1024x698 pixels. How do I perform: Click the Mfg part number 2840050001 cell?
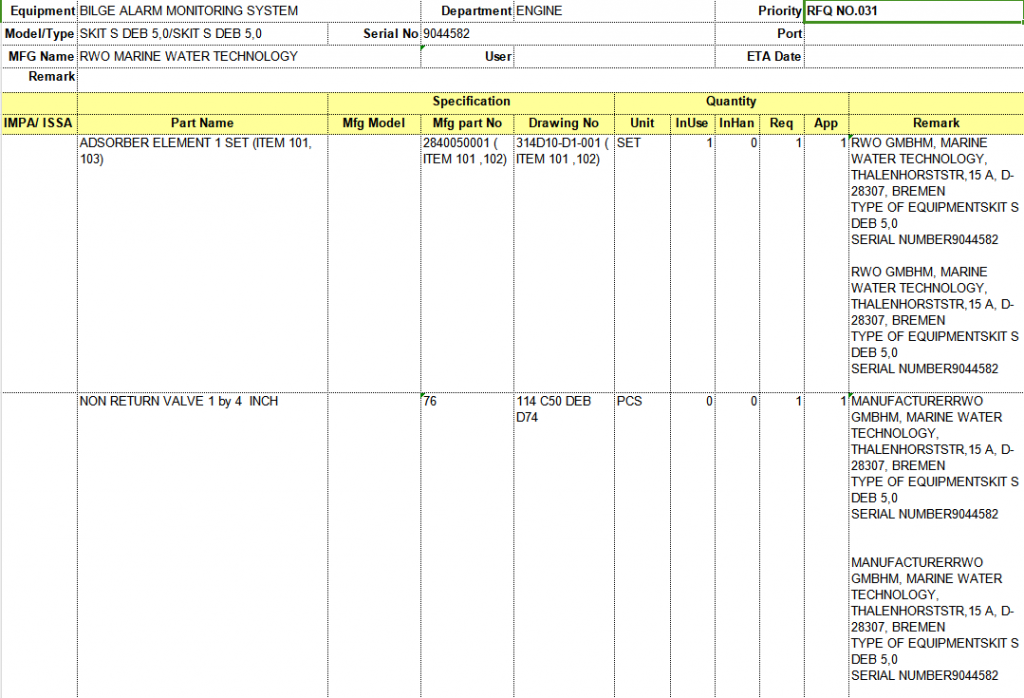click(x=467, y=151)
